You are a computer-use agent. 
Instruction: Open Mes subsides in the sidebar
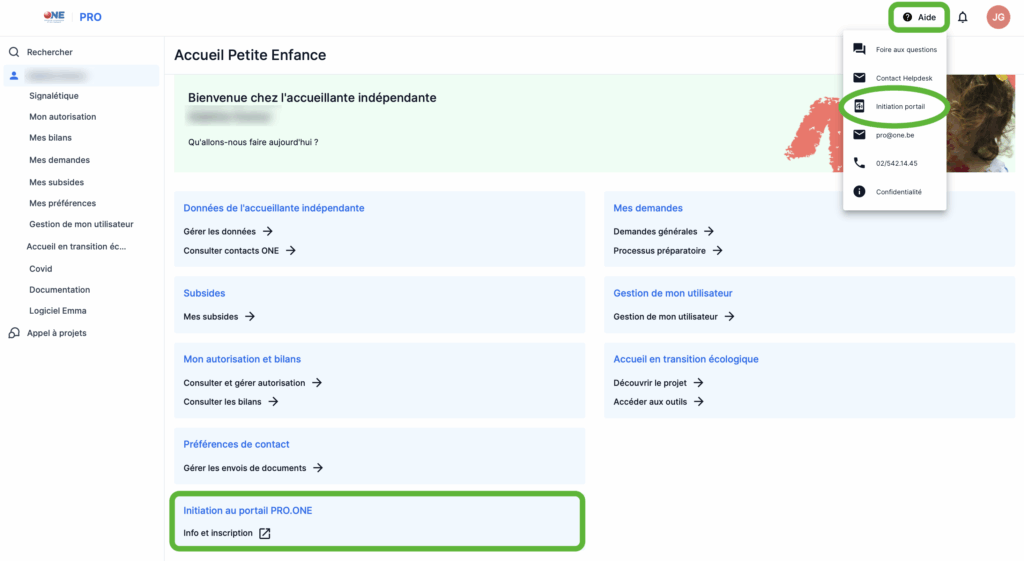[56, 182]
